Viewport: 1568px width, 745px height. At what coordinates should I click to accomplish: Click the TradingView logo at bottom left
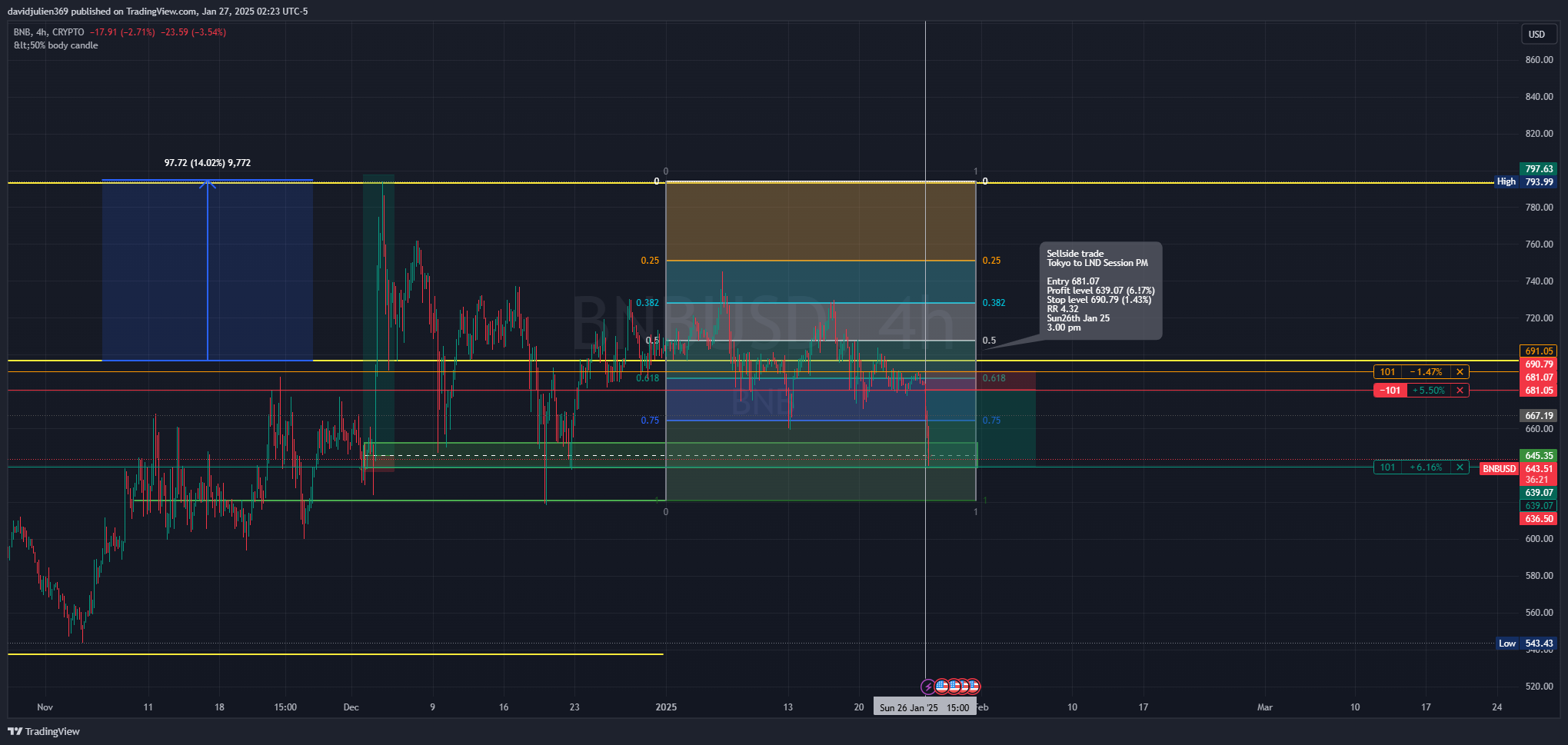click(44, 731)
